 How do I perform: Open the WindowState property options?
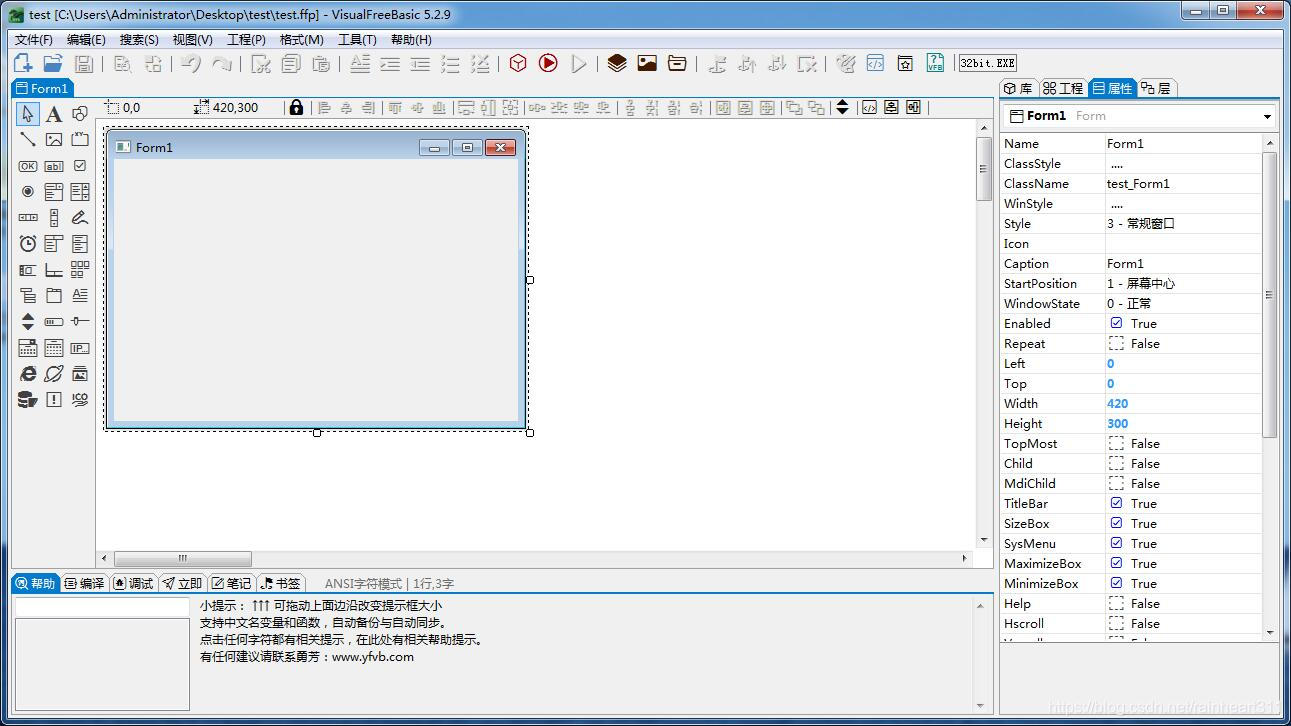pyautogui.click(x=1185, y=303)
